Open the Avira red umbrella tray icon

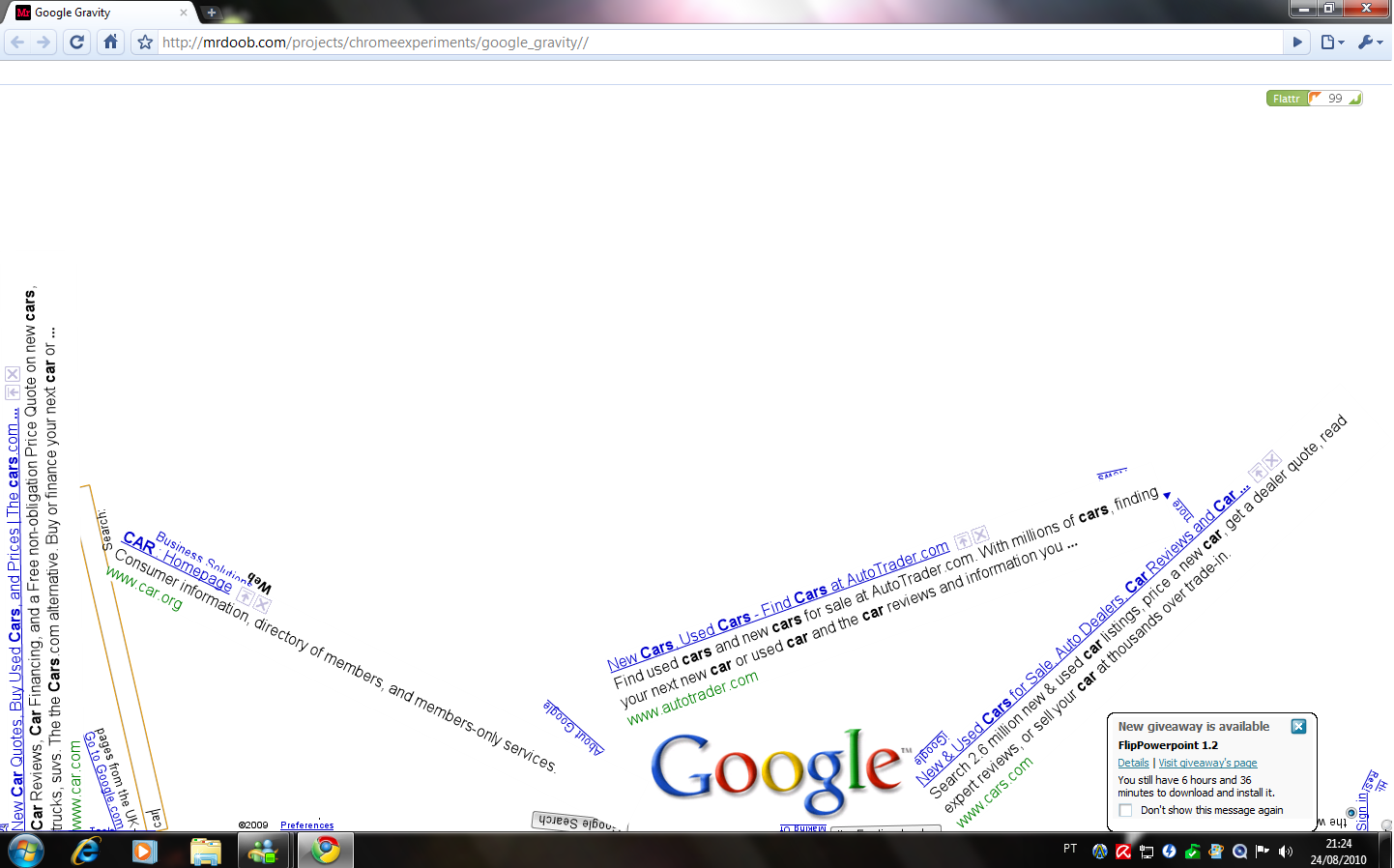tap(1123, 852)
